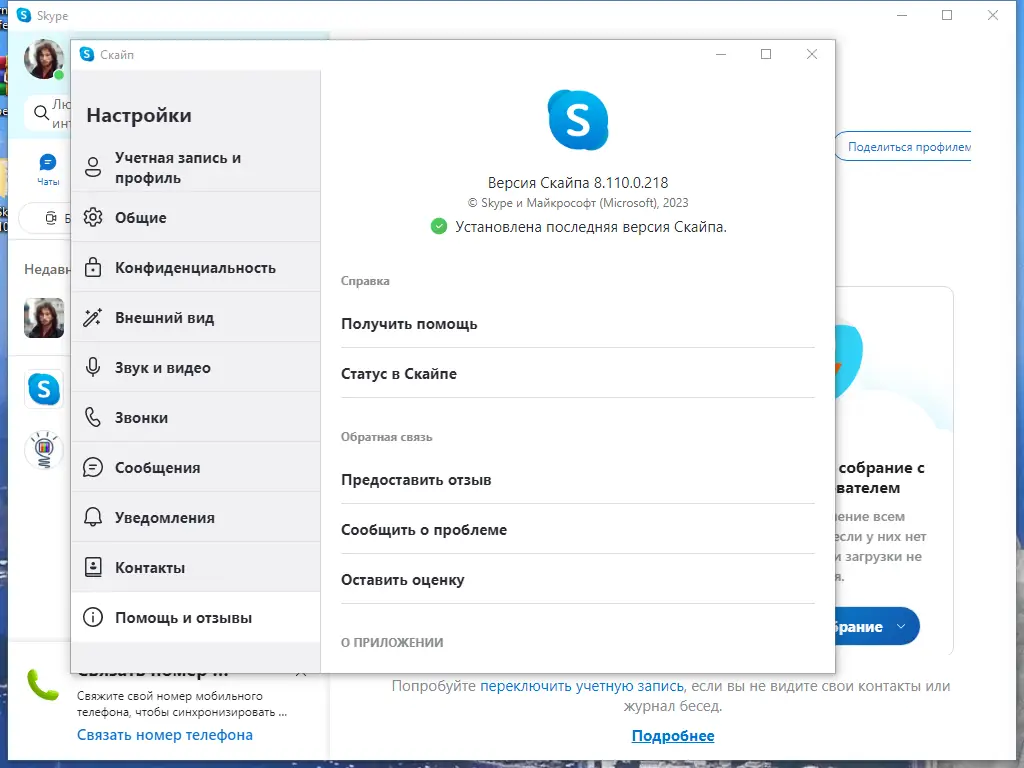Click the Версия Скайпа 8.110.0.218 text
Screen dimensions: 1024x768
[x=578, y=183]
